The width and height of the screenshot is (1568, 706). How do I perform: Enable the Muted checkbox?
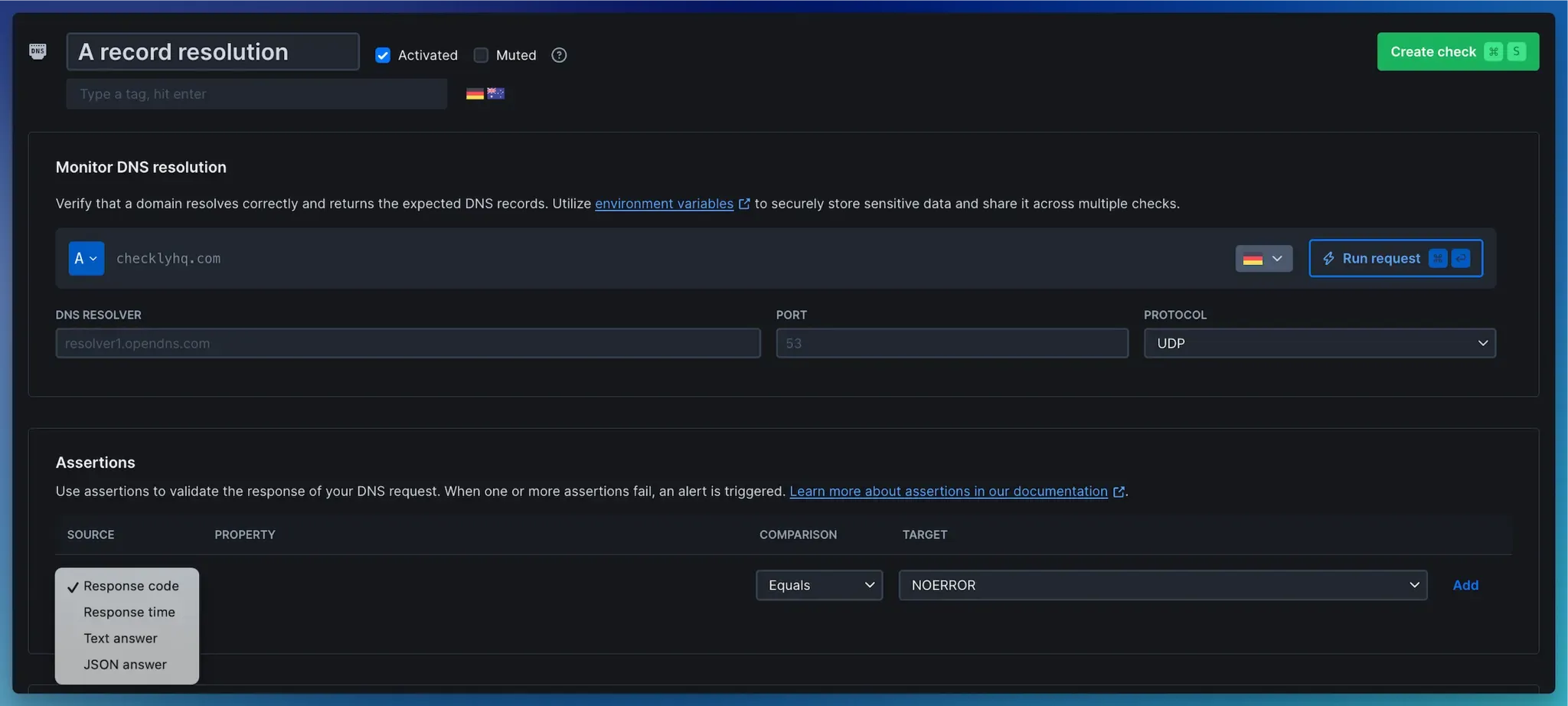481,55
